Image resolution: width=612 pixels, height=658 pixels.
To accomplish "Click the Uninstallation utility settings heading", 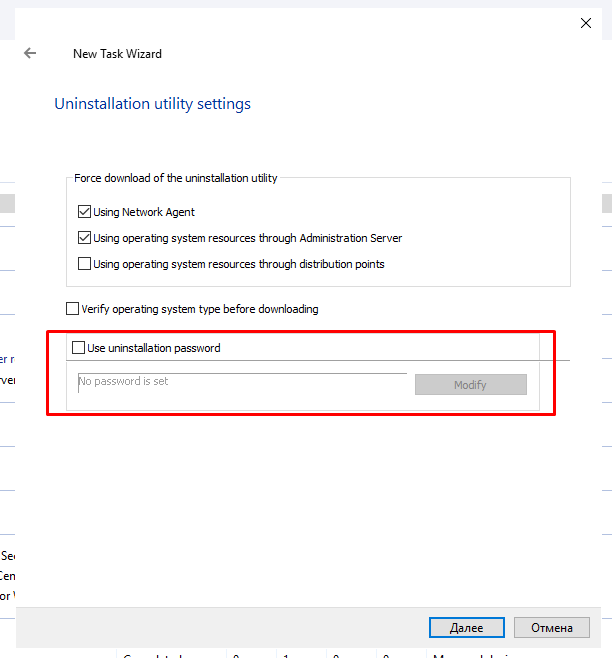I will (152, 104).
